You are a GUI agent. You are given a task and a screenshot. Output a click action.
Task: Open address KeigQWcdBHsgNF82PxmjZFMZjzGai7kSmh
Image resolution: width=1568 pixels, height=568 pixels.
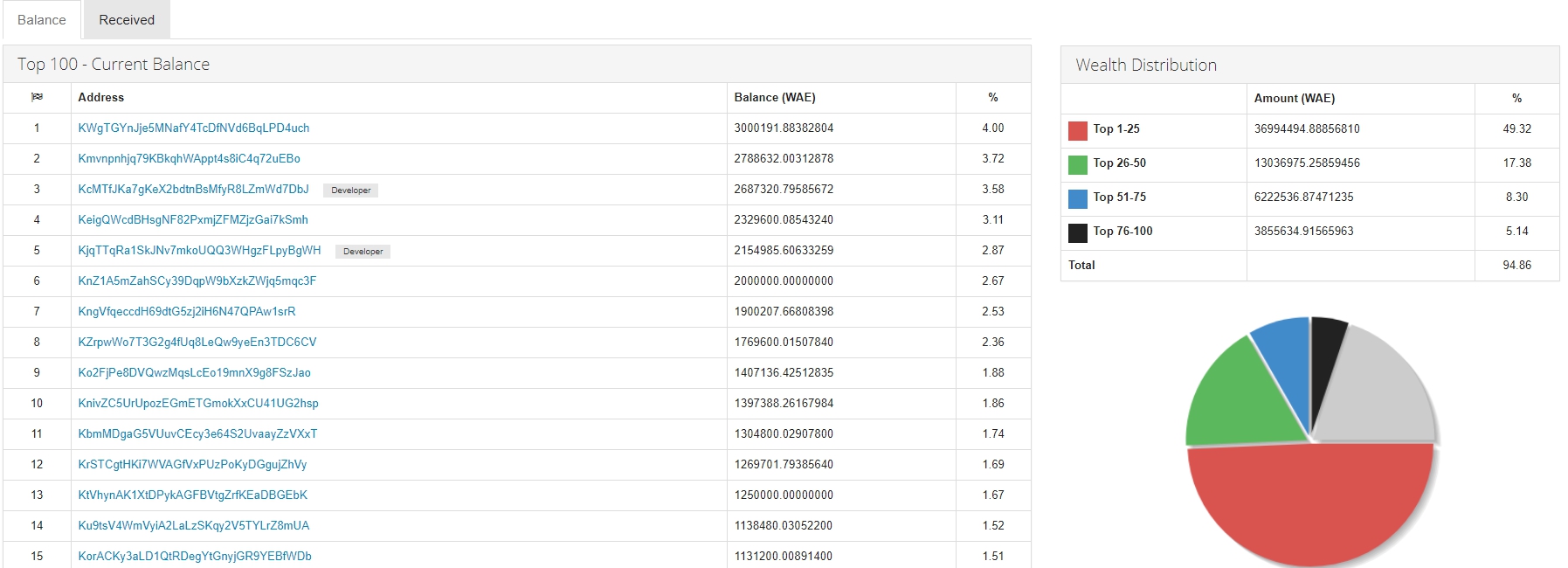point(193,219)
